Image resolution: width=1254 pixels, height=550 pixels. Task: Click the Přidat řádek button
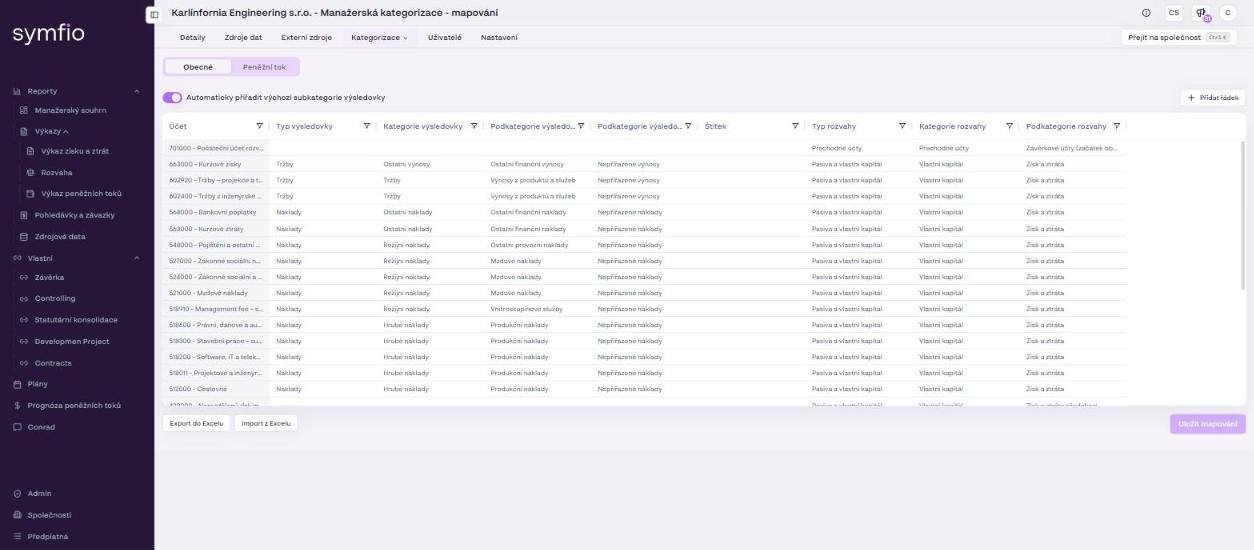(x=1213, y=97)
